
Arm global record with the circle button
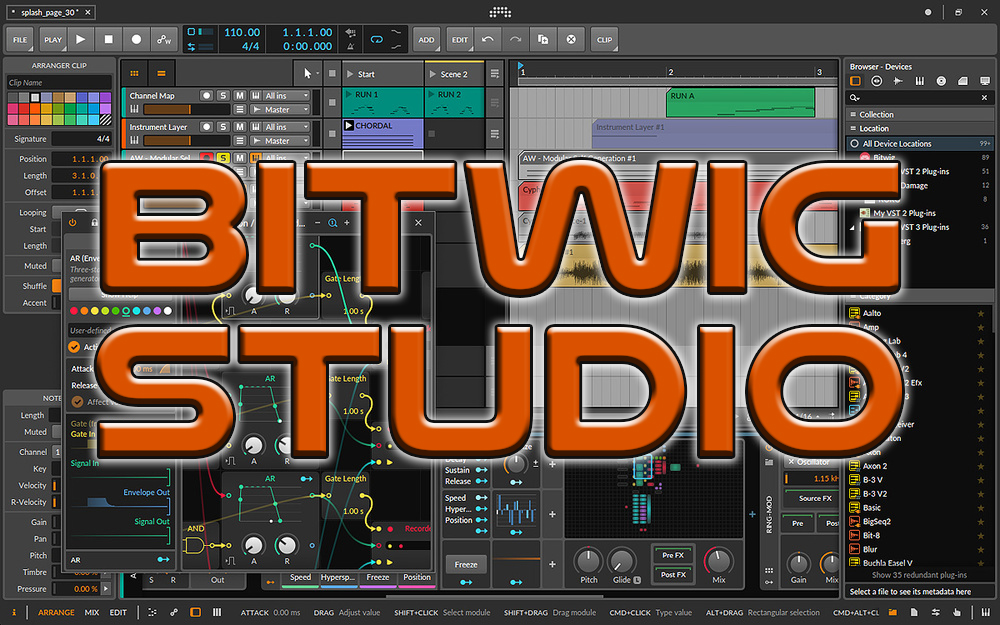coord(136,40)
